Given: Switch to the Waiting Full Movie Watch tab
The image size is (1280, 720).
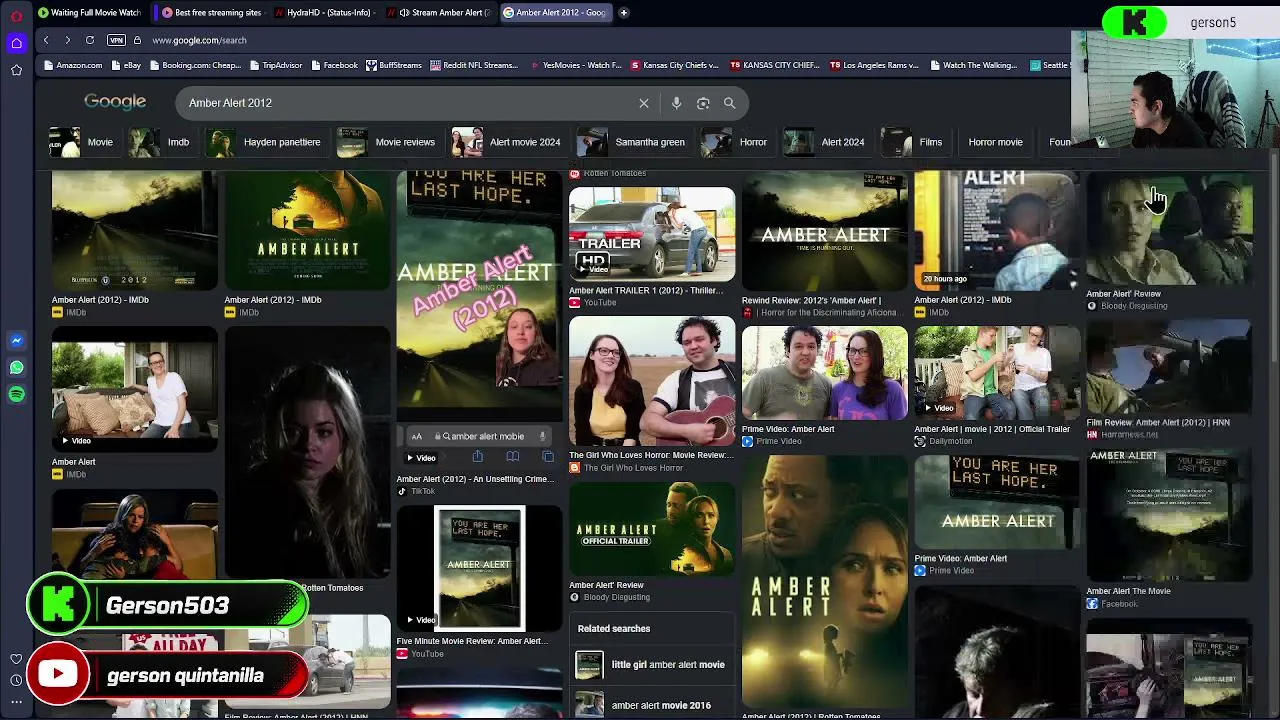Looking at the screenshot, I should tap(90, 13).
